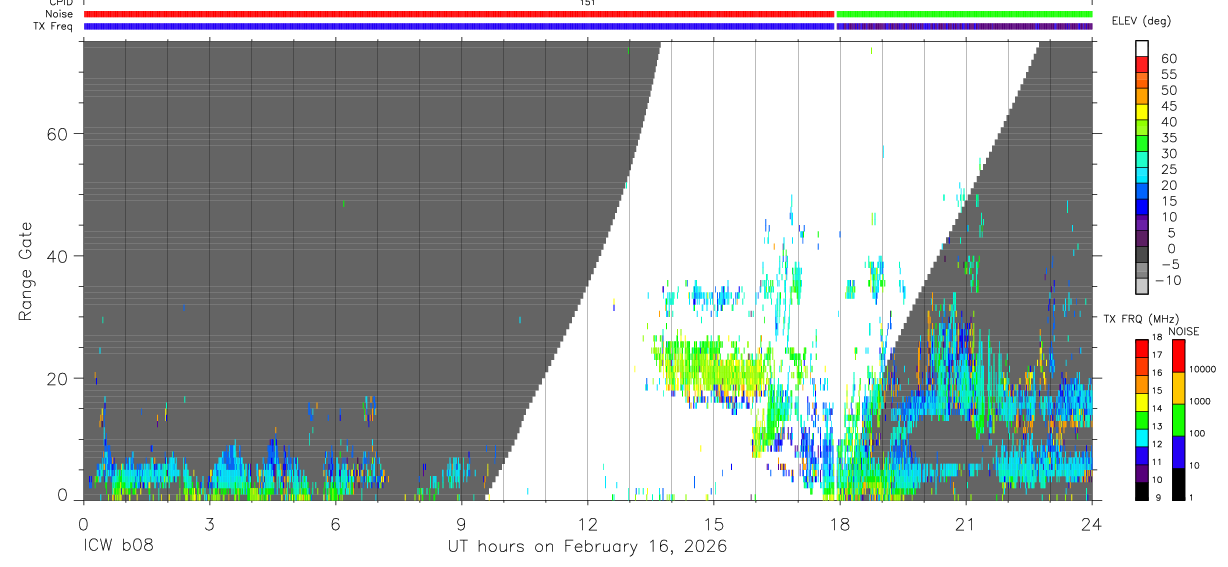Click the red top block of TX FRQ color bar
The width and height of the screenshot is (1228, 567).
pos(1142,348)
